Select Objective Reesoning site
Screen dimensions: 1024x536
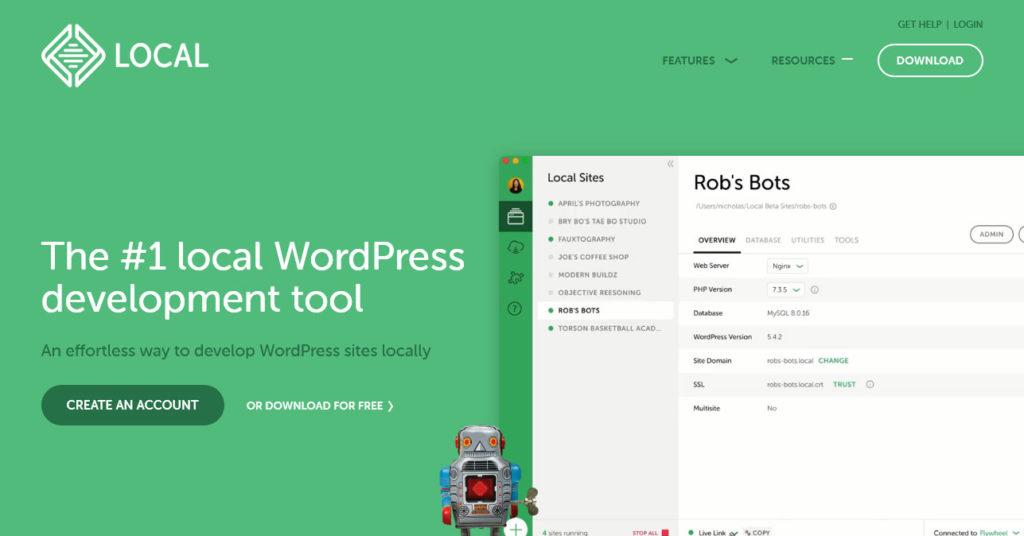[x=600, y=292]
